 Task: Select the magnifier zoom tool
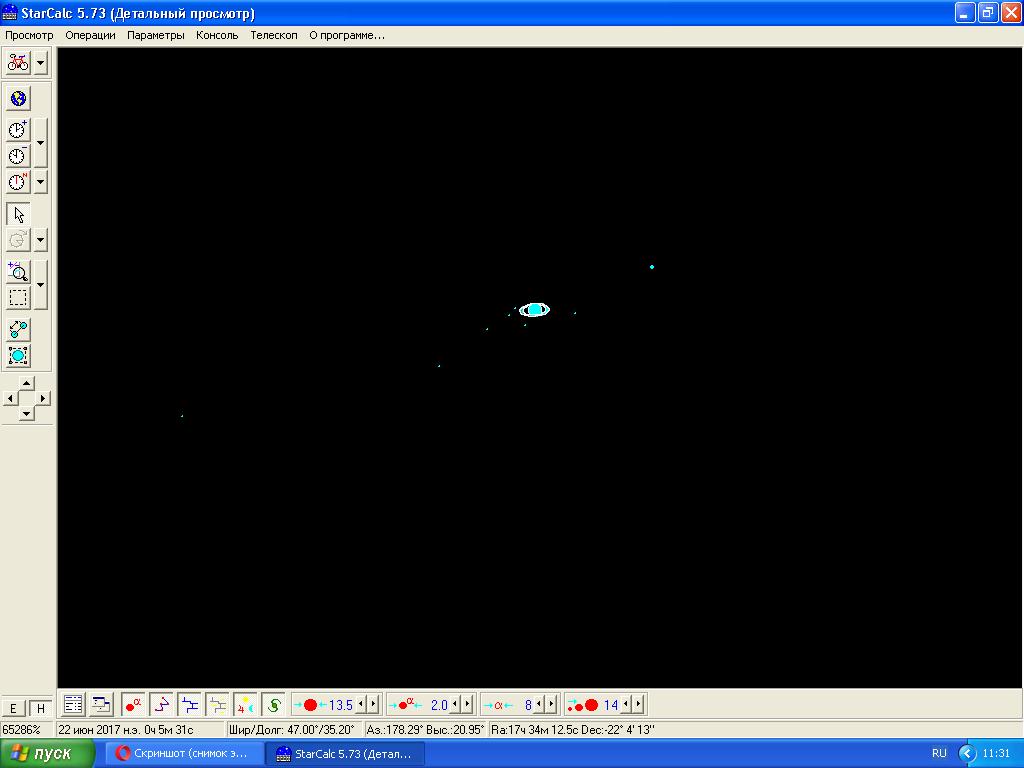tap(18, 272)
